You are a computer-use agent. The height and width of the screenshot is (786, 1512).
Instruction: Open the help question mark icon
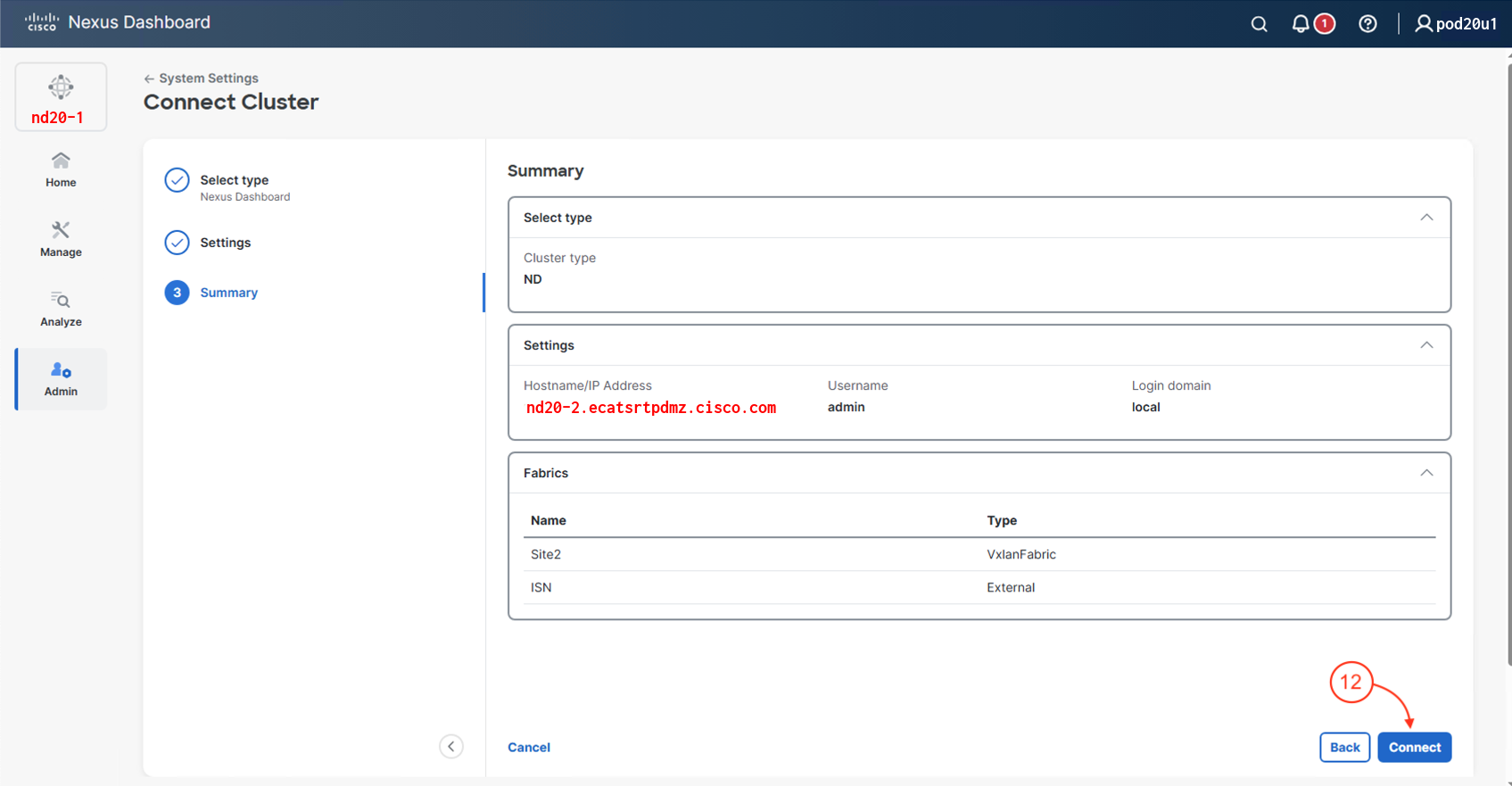[x=1367, y=24]
